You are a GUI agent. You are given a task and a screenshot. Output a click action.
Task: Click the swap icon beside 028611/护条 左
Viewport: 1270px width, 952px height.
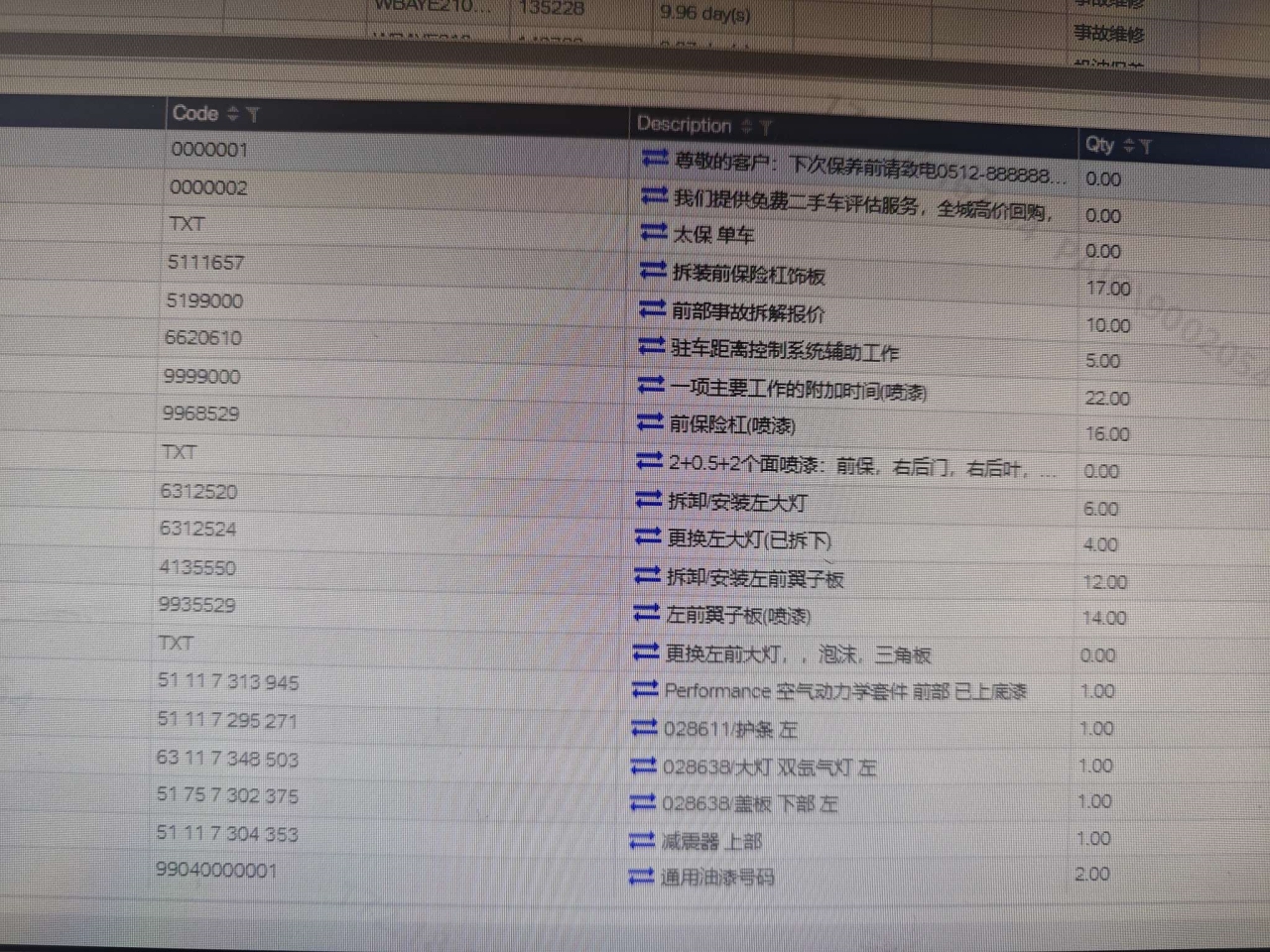click(x=644, y=727)
